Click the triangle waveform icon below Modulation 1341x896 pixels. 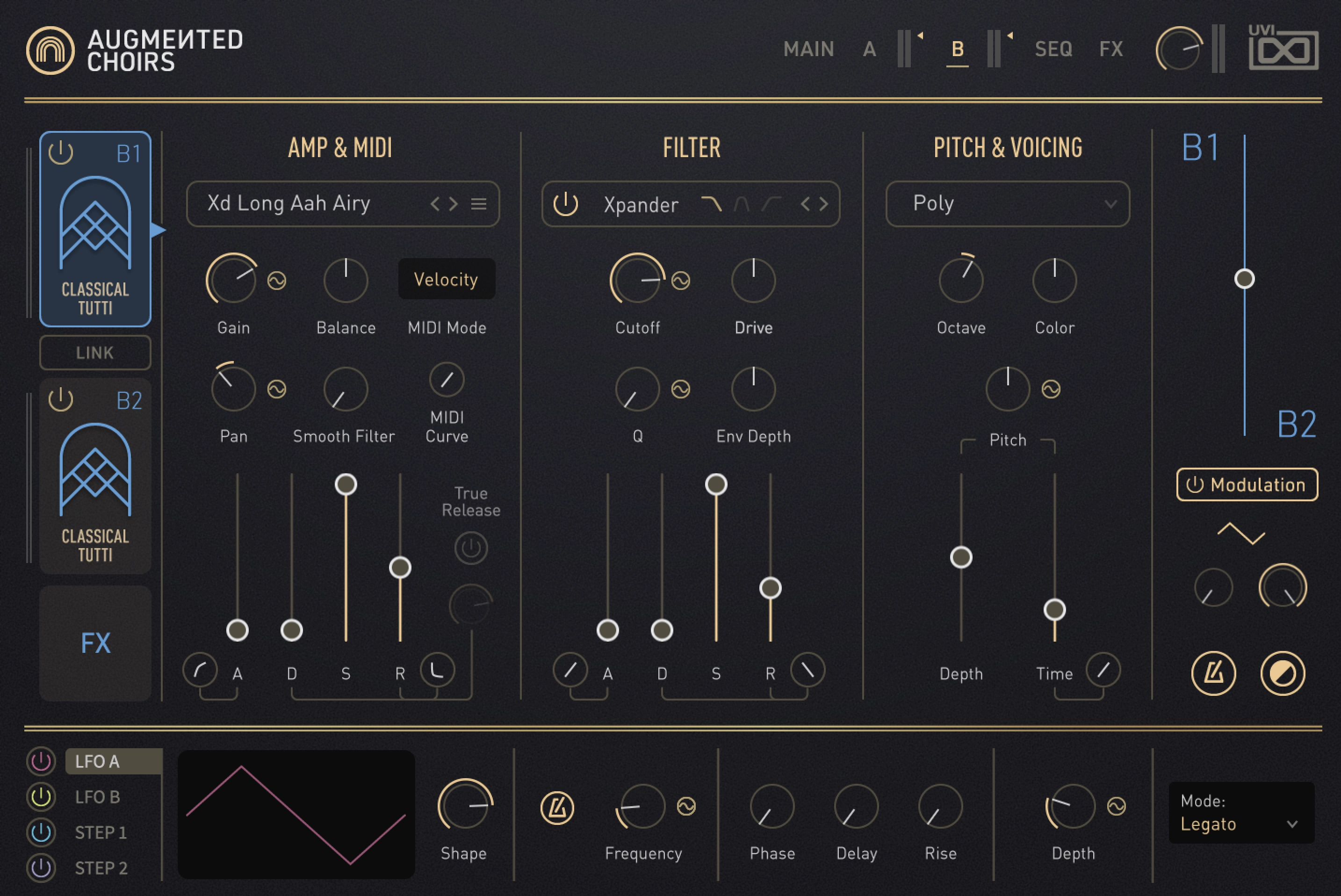coord(1241,534)
